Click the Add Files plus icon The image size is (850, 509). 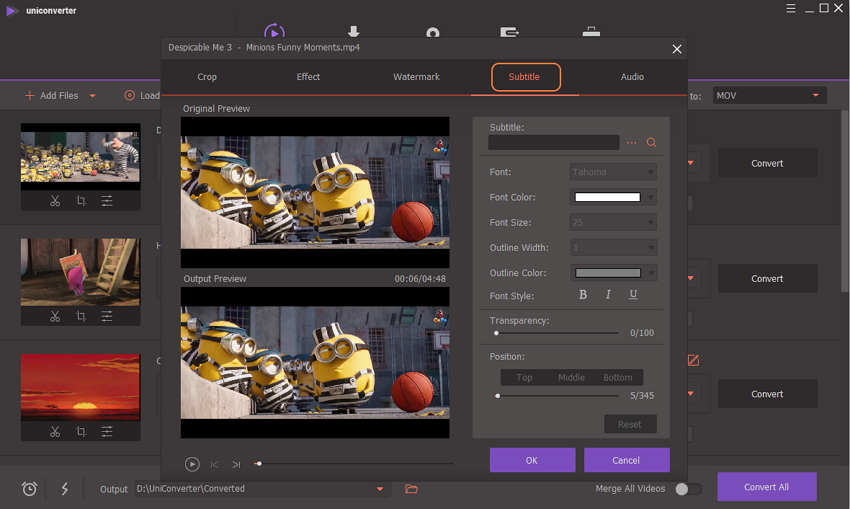pyautogui.click(x=30, y=95)
